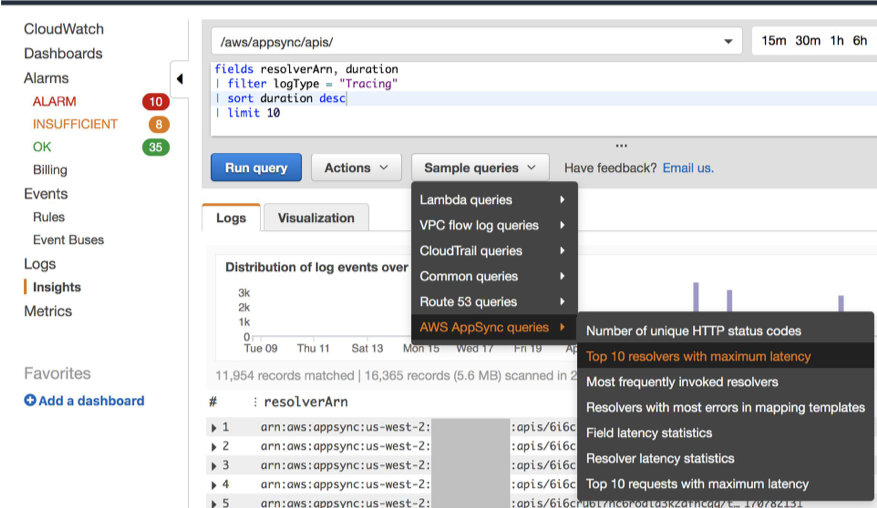The height and width of the screenshot is (508, 877).
Task: Expand log result row 5
Action: pyautogui.click(x=214, y=503)
